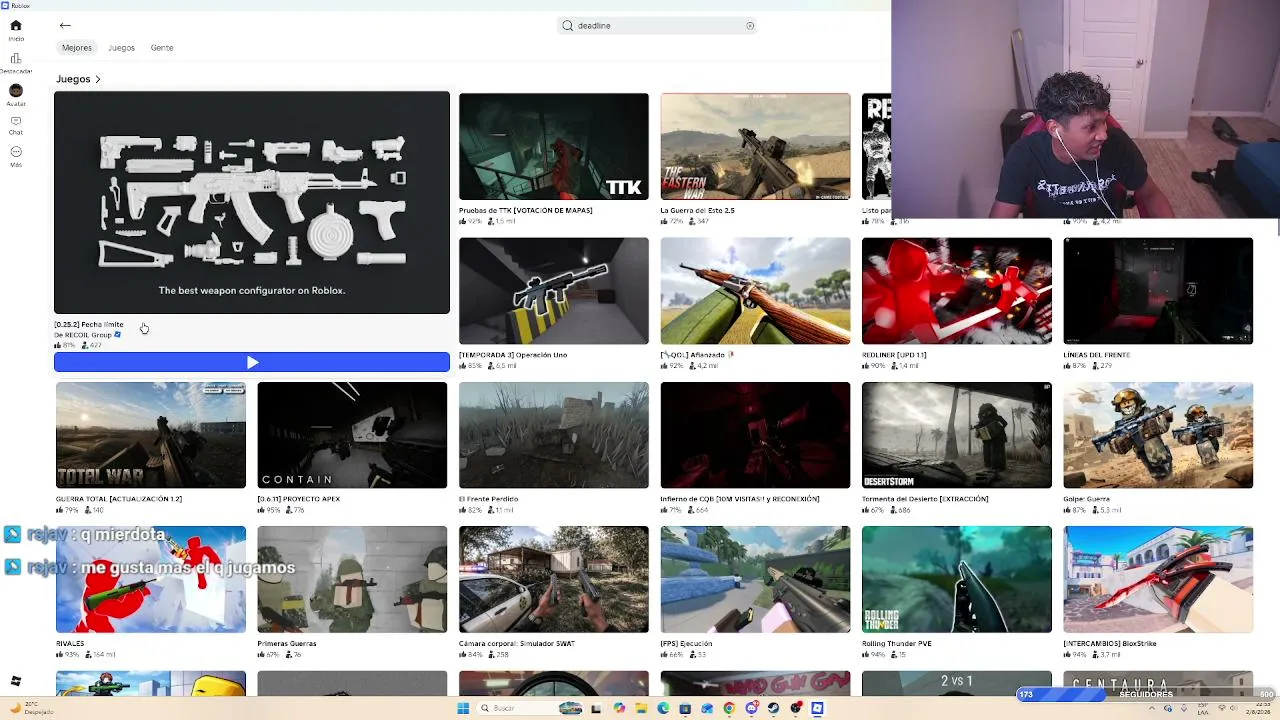Select the Mejores tab
The image size is (1280, 720).
tap(77, 48)
